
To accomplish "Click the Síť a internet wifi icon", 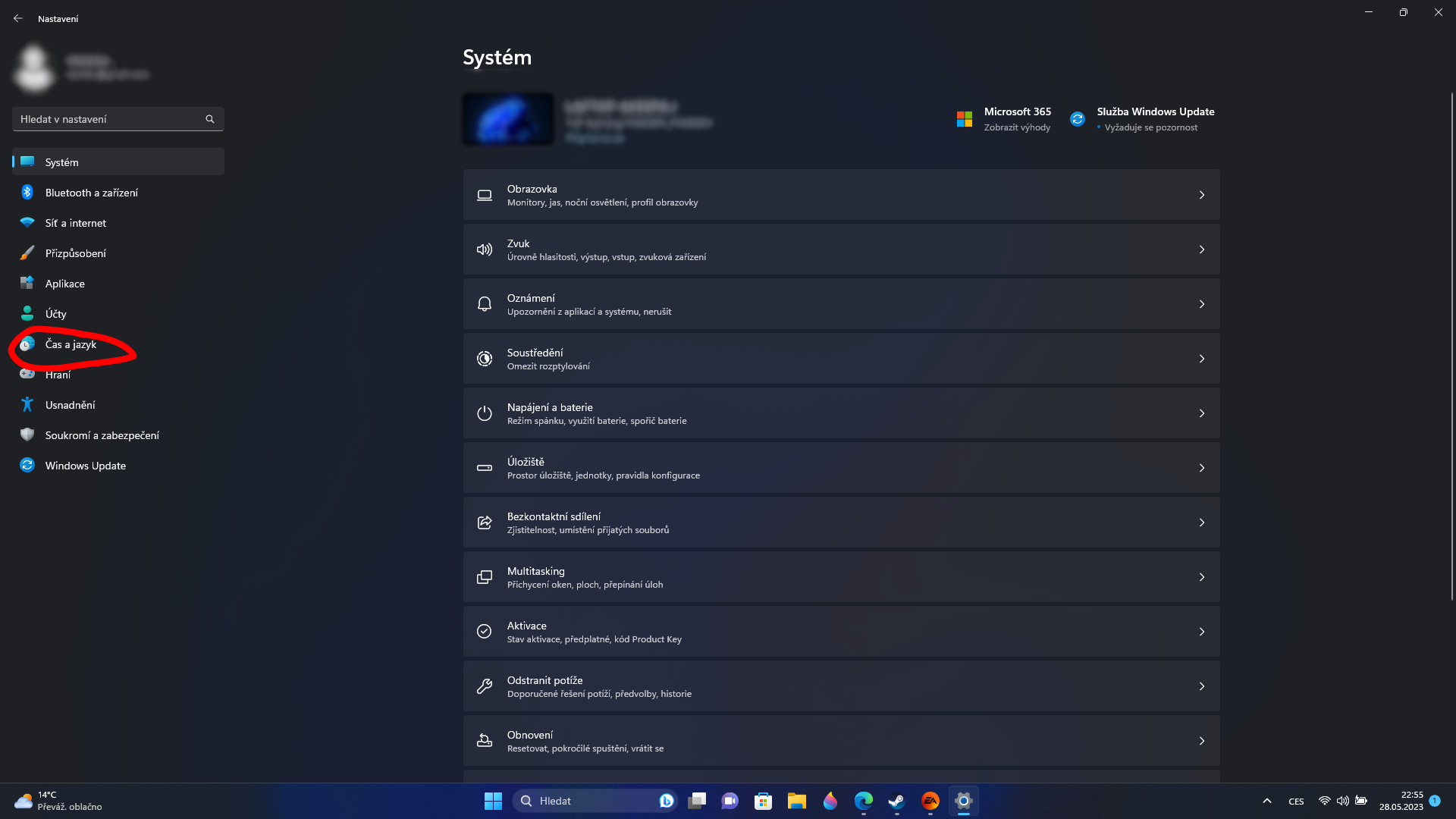I will tap(27, 223).
